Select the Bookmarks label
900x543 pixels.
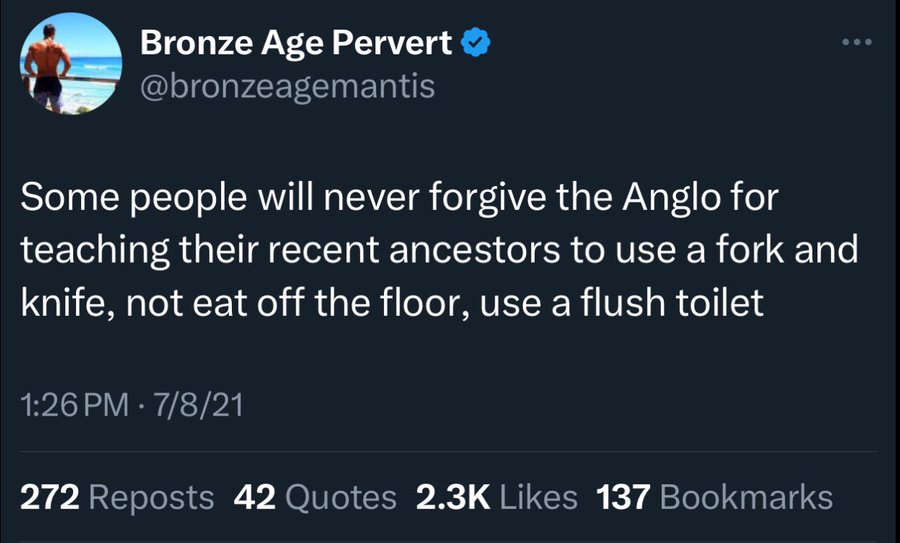pyautogui.click(x=746, y=497)
